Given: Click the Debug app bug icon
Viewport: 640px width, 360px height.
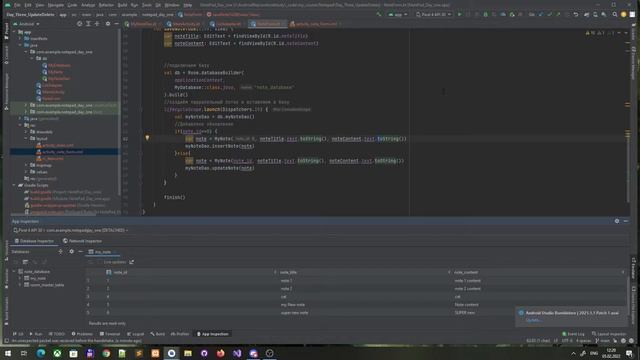Looking at the screenshot, I should pyautogui.click(x=485, y=14).
